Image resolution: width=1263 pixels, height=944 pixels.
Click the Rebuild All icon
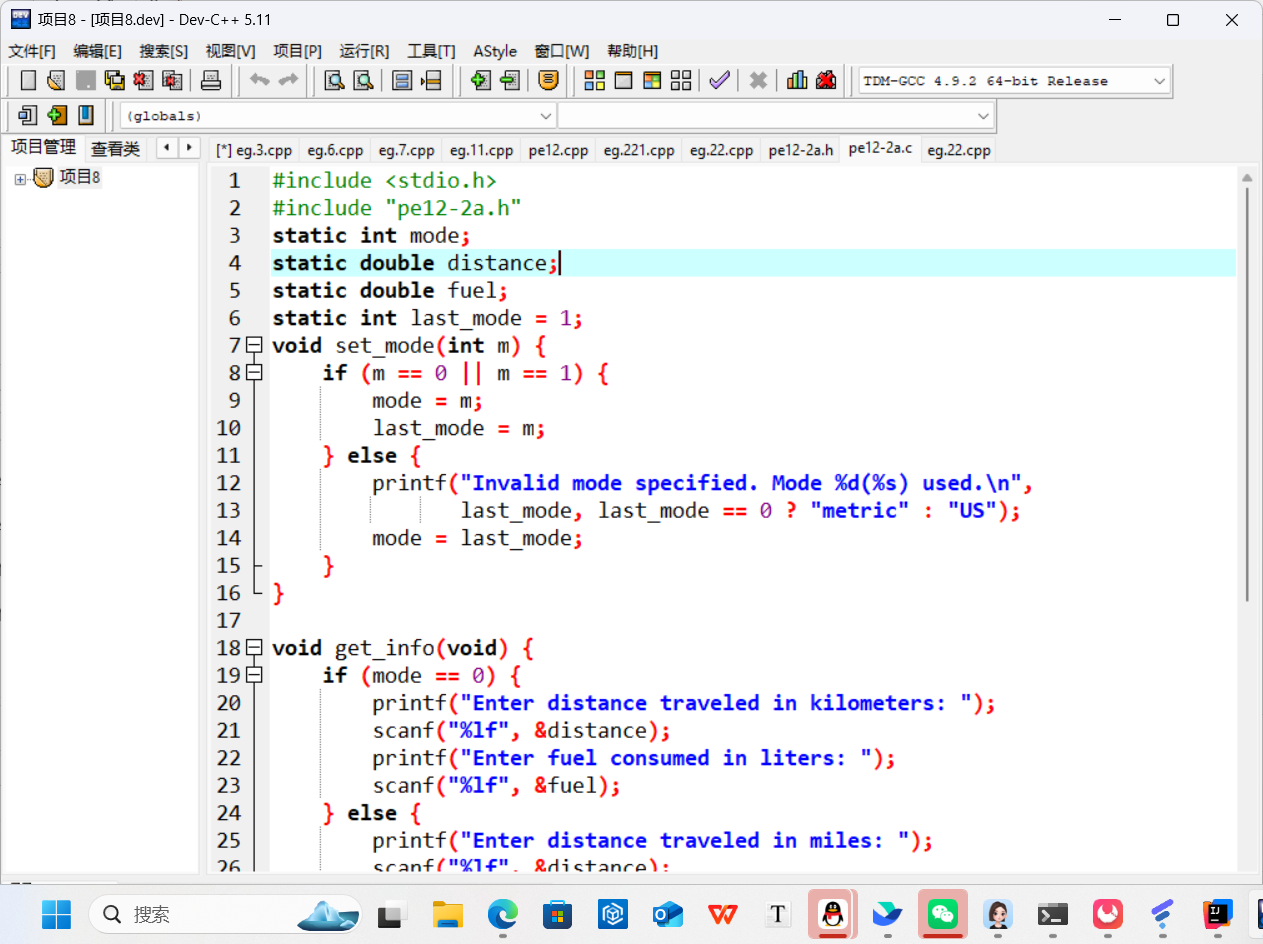[681, 81]
